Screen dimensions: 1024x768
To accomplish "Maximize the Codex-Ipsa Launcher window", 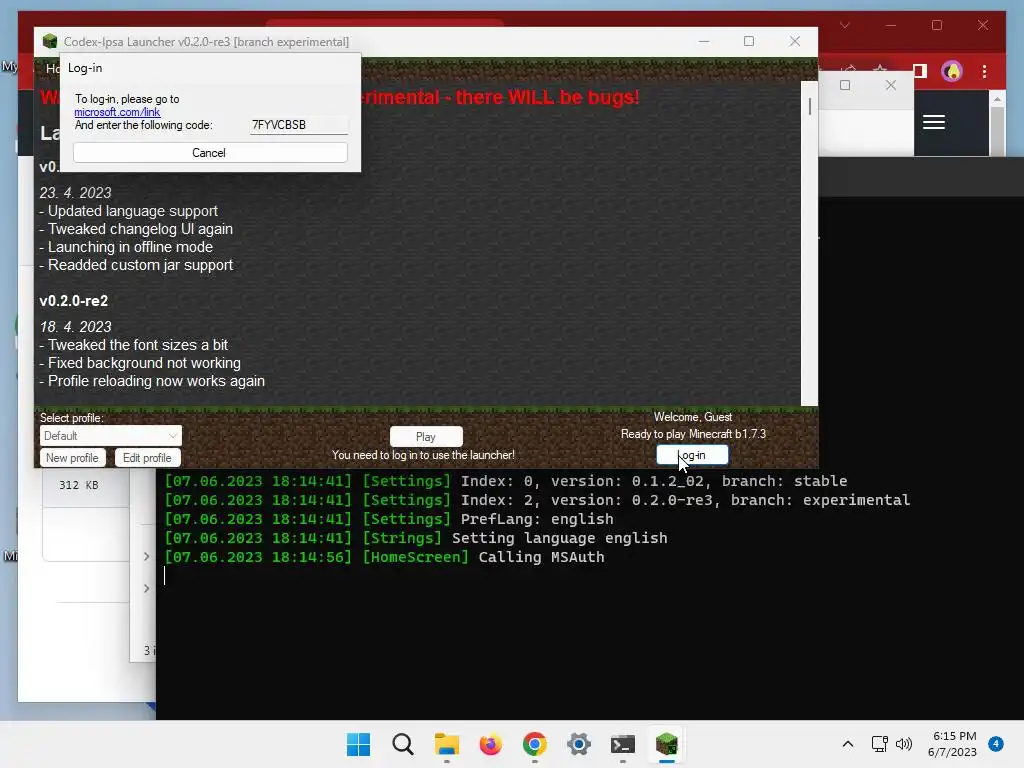I will click(749, 41).
